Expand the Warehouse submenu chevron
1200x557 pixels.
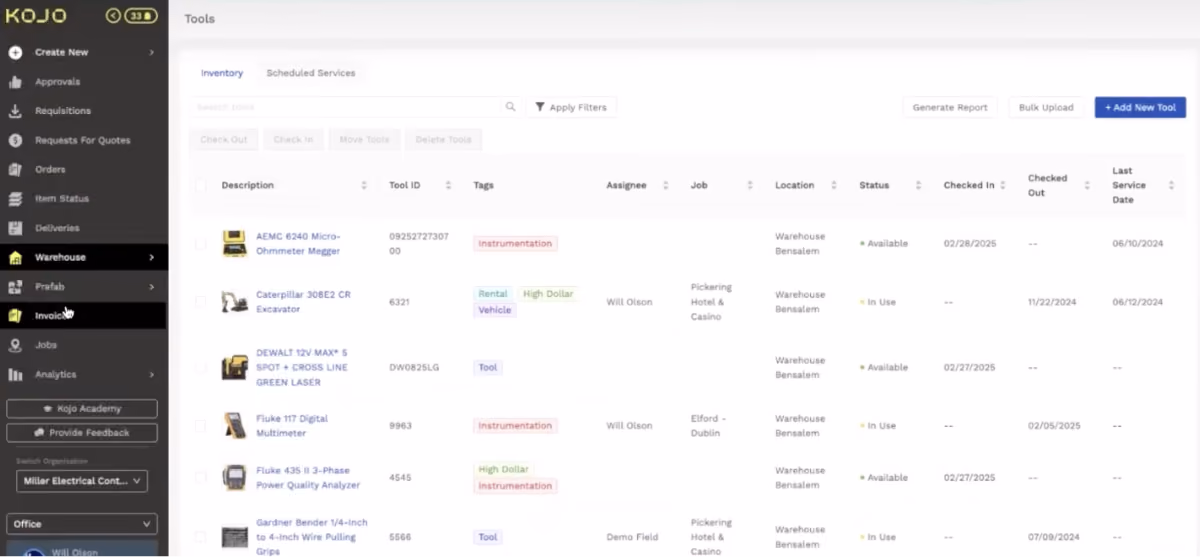coord(152,257)
